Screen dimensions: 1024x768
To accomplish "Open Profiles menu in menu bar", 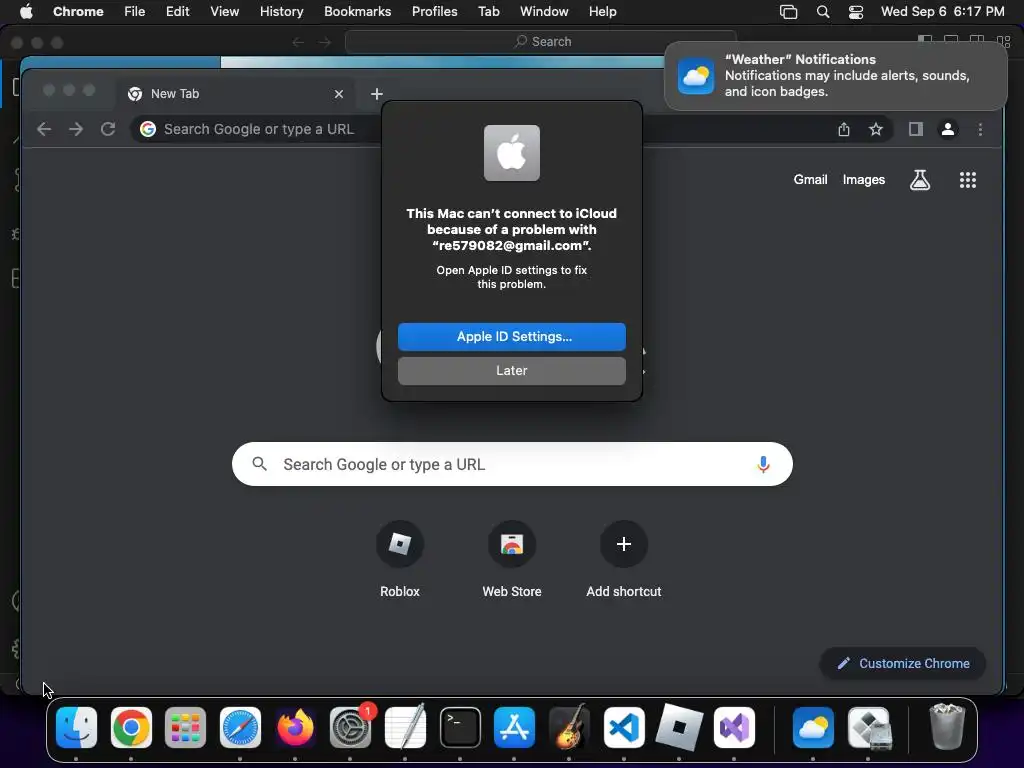I will 434,11.
